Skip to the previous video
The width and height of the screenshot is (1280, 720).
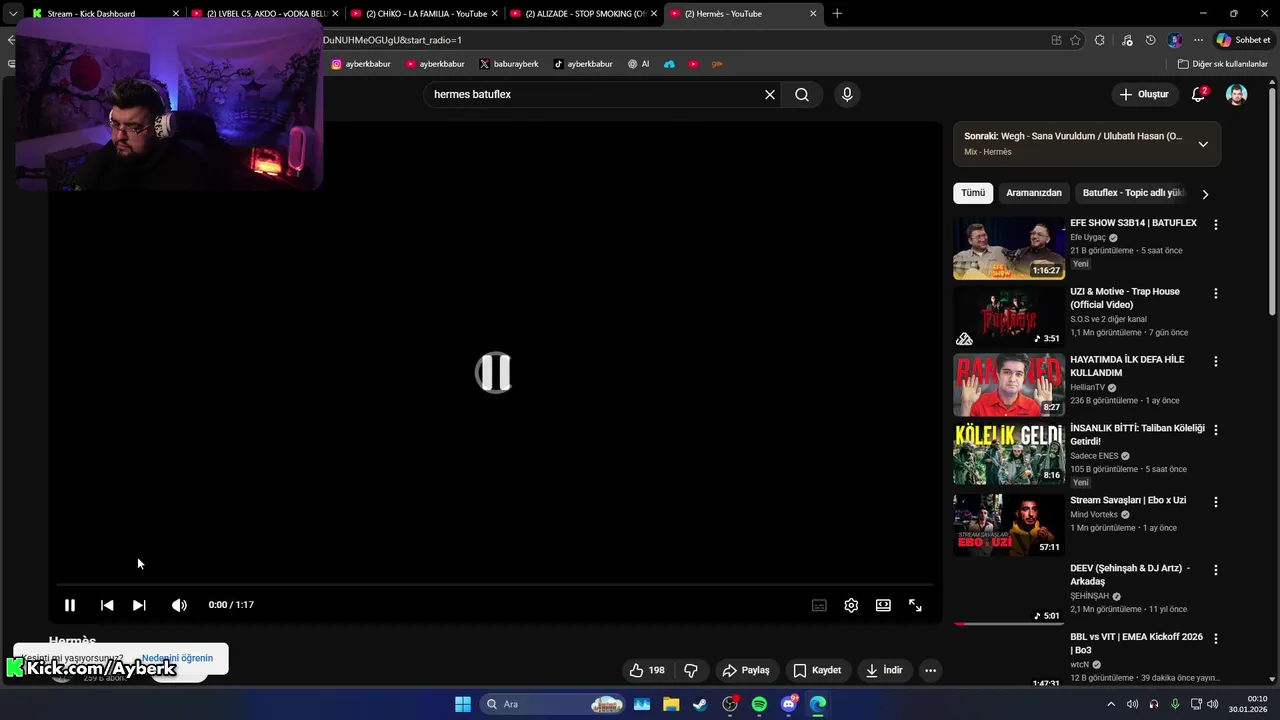pyautogui.click(x=107, y=605)
